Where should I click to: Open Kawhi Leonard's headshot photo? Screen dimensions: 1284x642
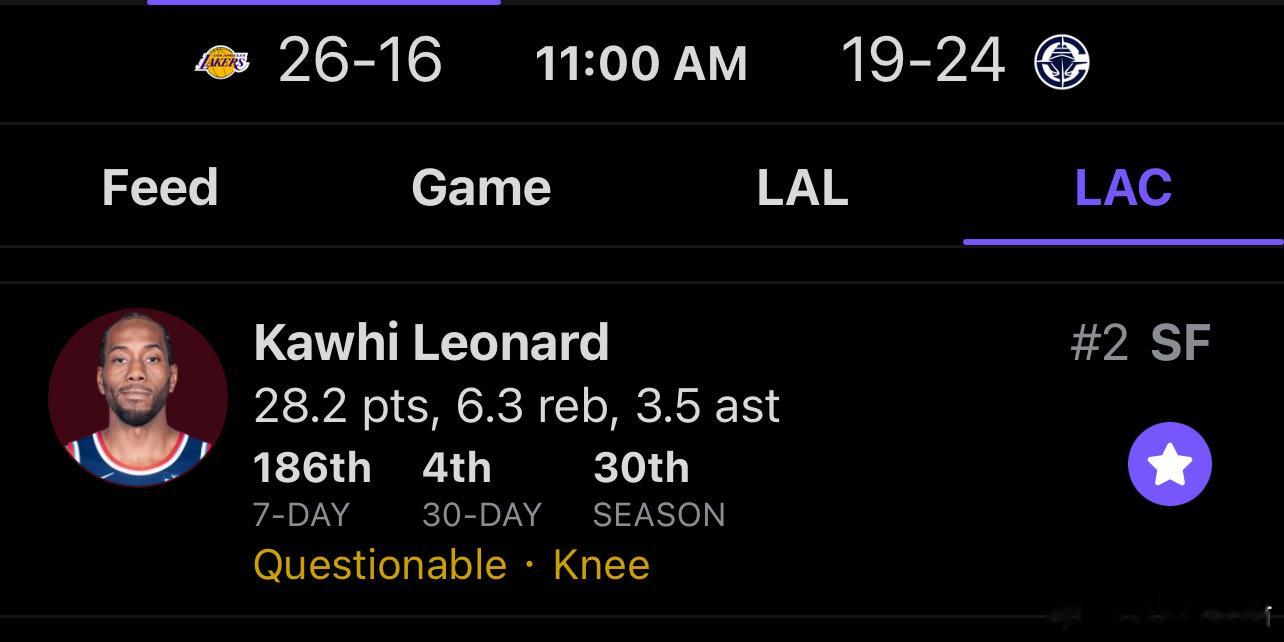click(x=138, y=398)
